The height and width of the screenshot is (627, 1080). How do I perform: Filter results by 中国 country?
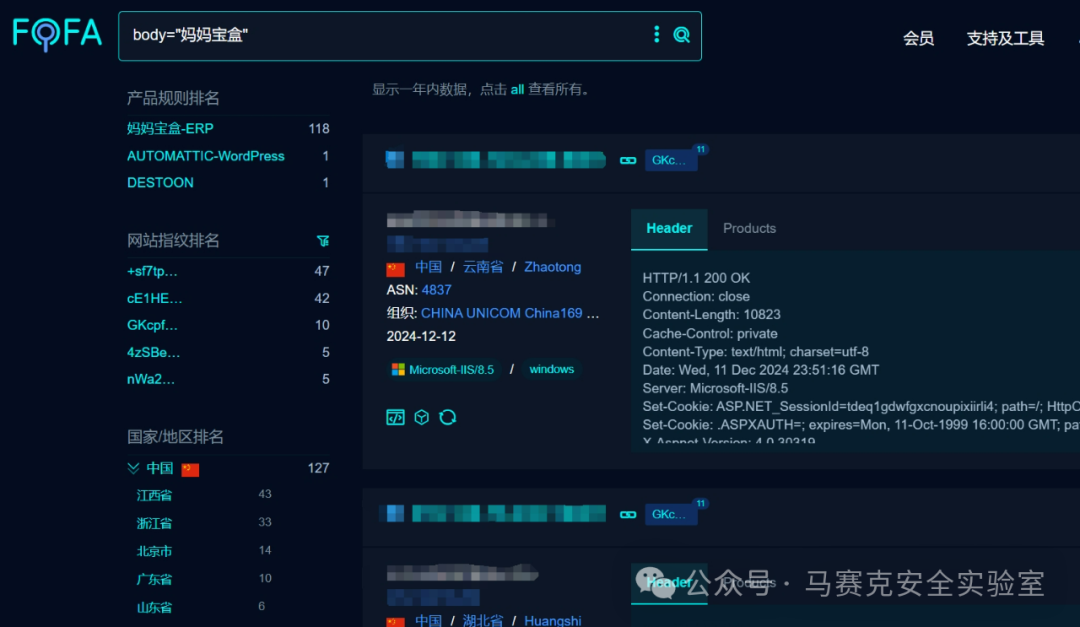point(160,469)
